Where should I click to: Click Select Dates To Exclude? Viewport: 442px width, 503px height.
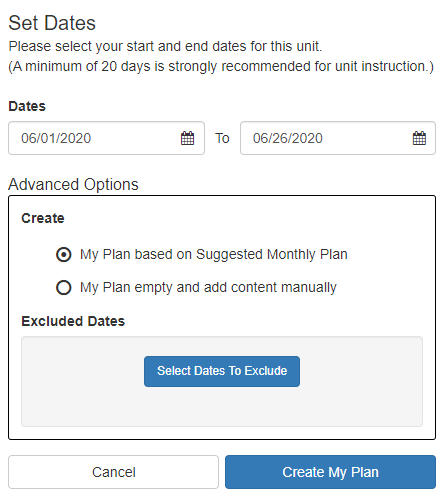[222, 371]
